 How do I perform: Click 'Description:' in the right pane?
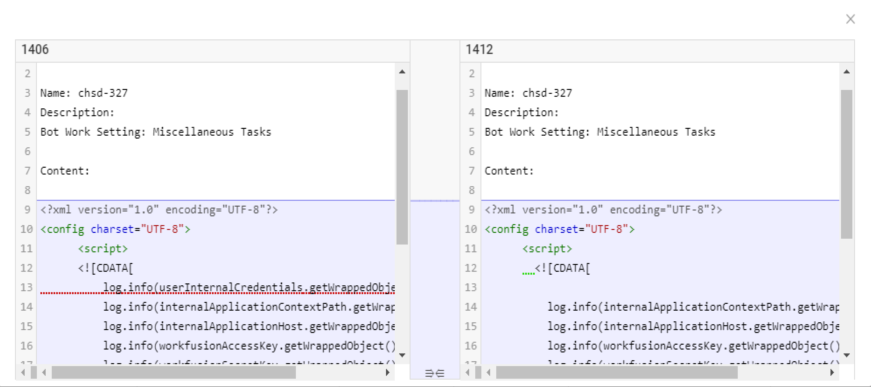click(x=522, y=113)
